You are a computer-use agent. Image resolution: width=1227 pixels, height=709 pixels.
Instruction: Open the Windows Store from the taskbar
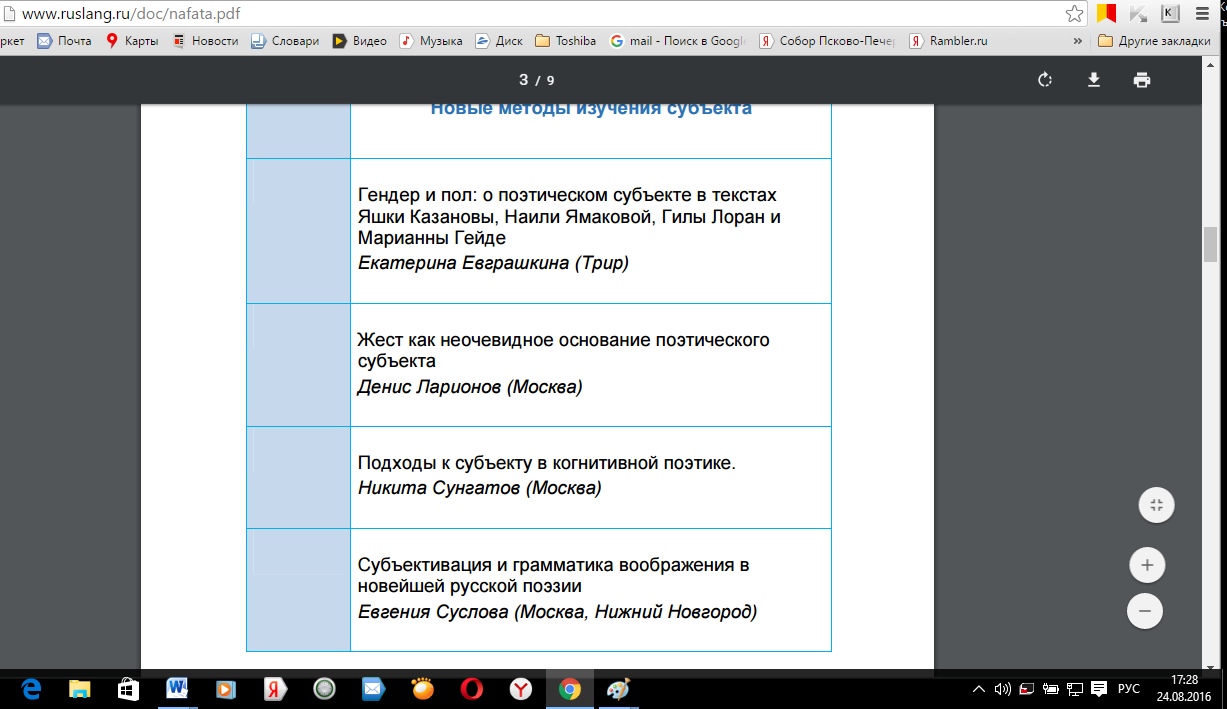click(x=128, y=689)
